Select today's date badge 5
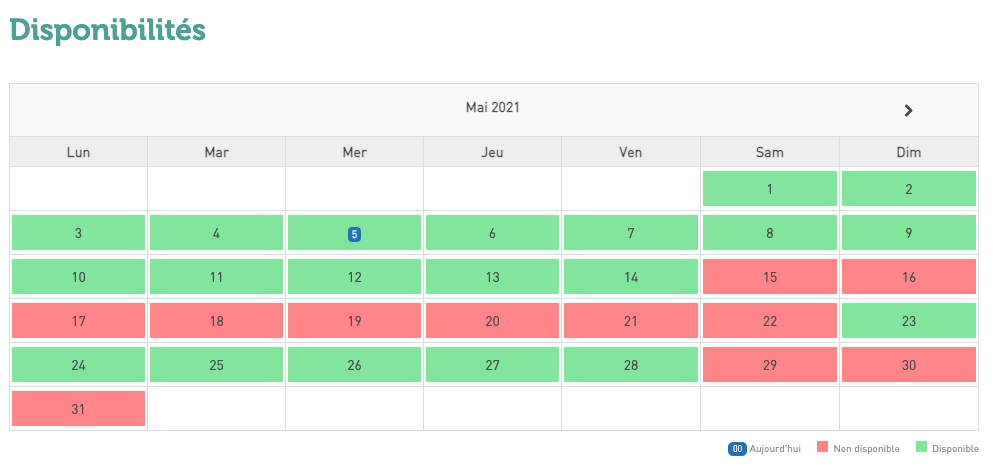The width and height of the screenshot is (998, 466). coord(354,234)
